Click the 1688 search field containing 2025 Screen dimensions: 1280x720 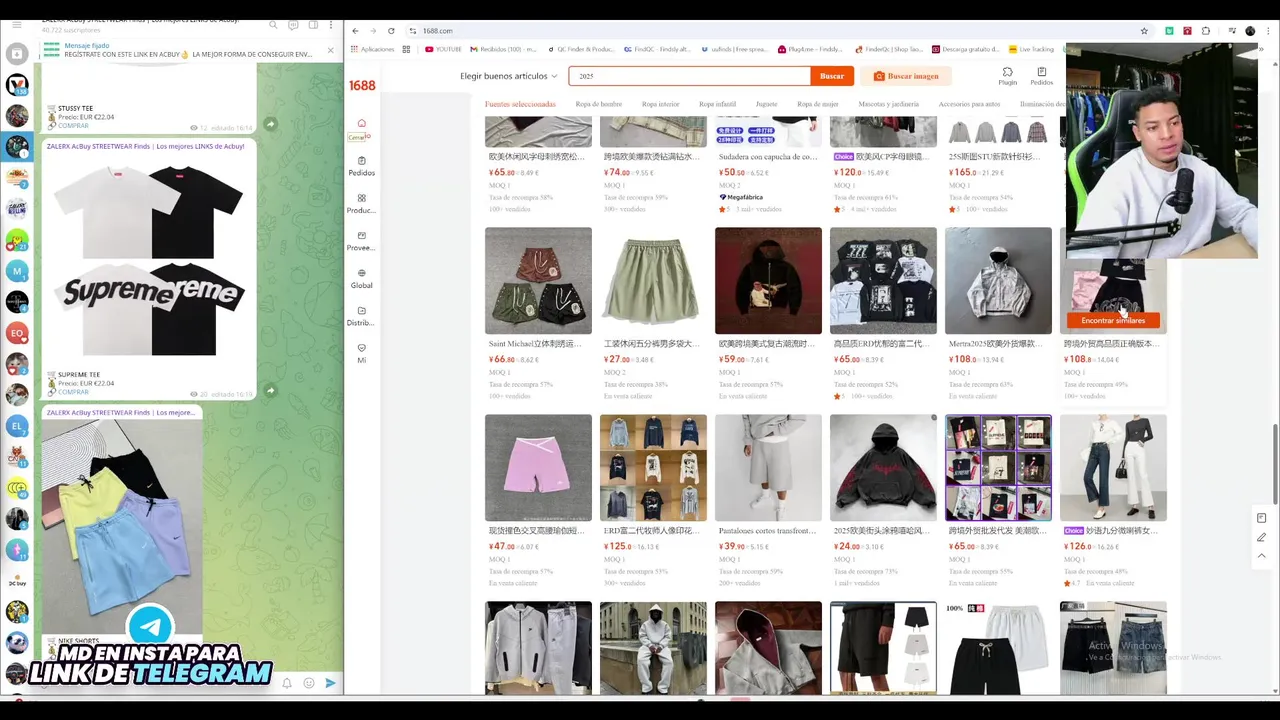point(690,76)
